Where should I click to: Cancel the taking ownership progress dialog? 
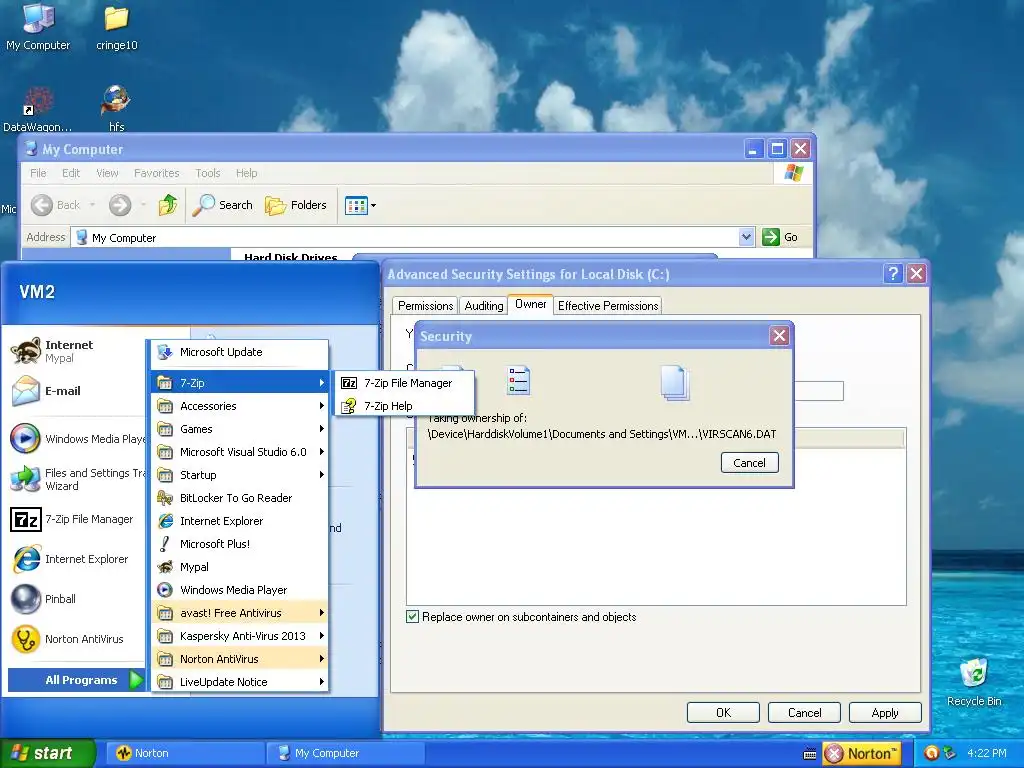tap(749, 462)
